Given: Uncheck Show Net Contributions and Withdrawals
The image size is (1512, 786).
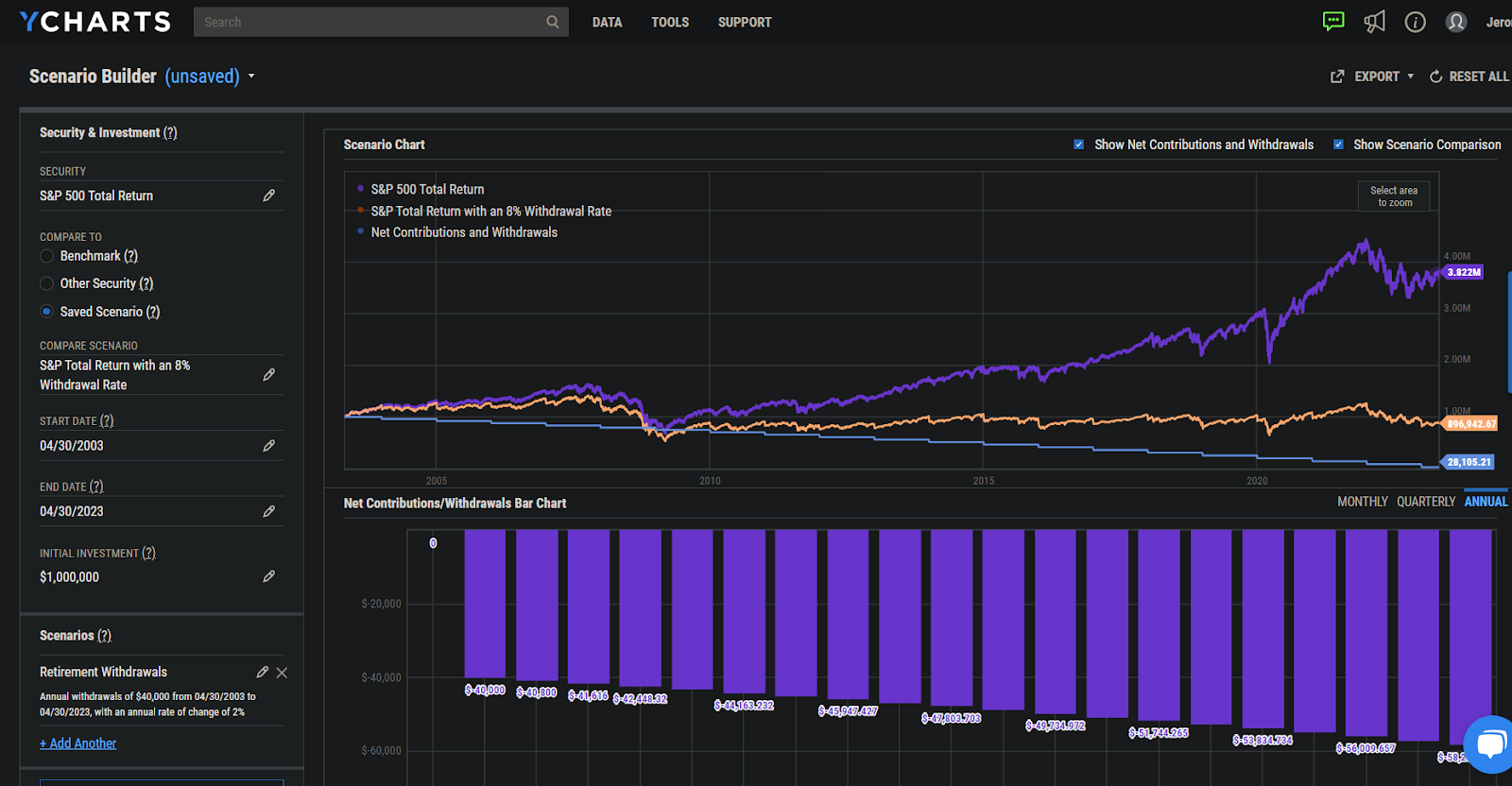Looking at the screenshot, I should (1078, 145).
